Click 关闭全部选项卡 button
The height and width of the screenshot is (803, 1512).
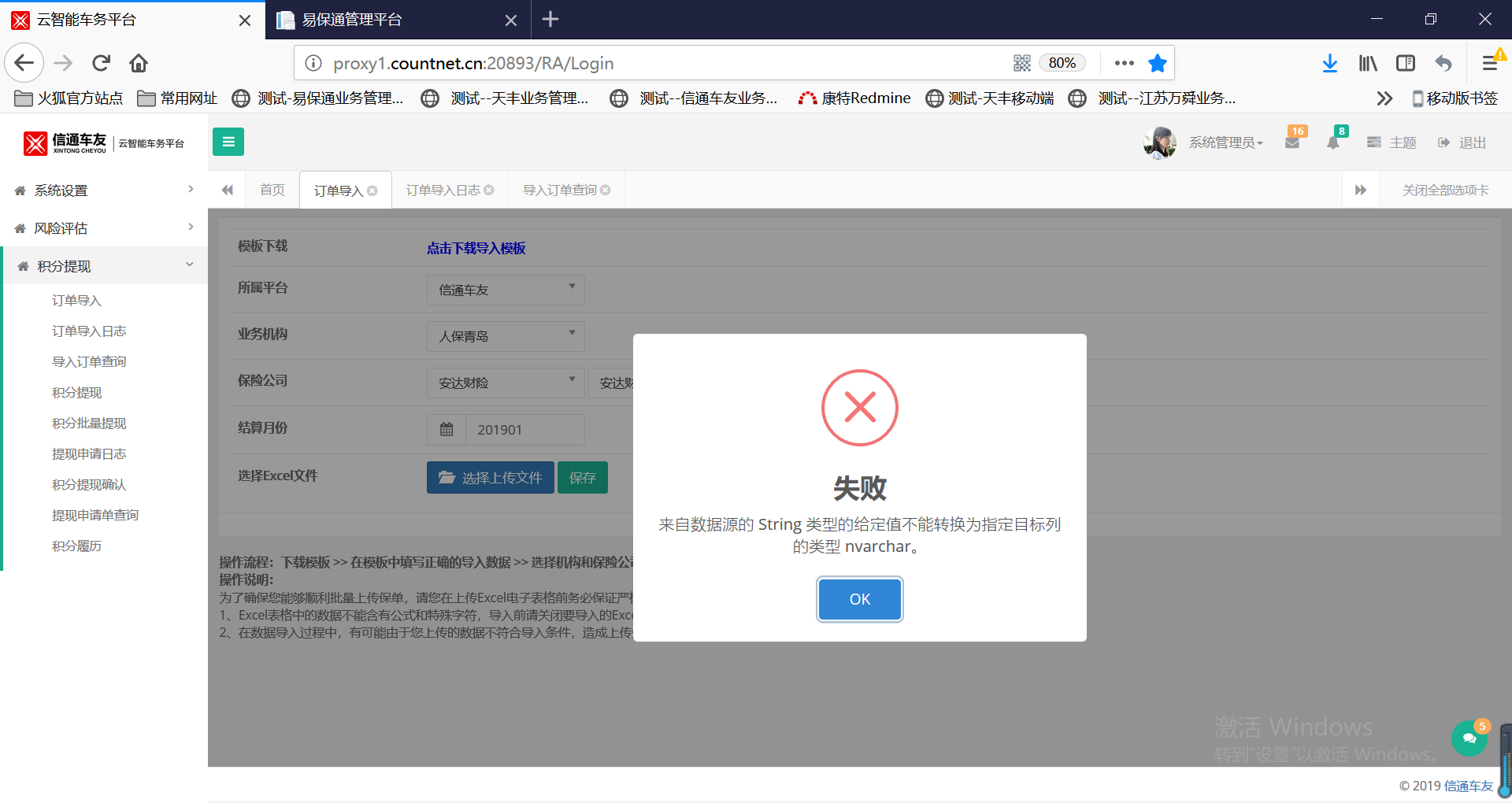[x=1446, y=190]
